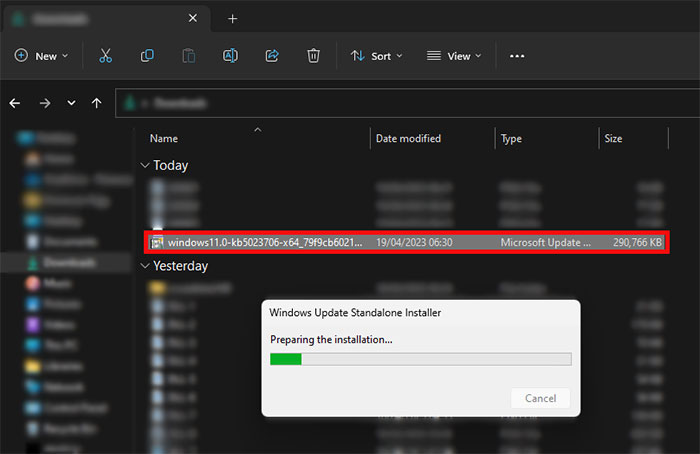Click the kb5023706 update file icon
700x454 pixels.
(x=157, y=242)
